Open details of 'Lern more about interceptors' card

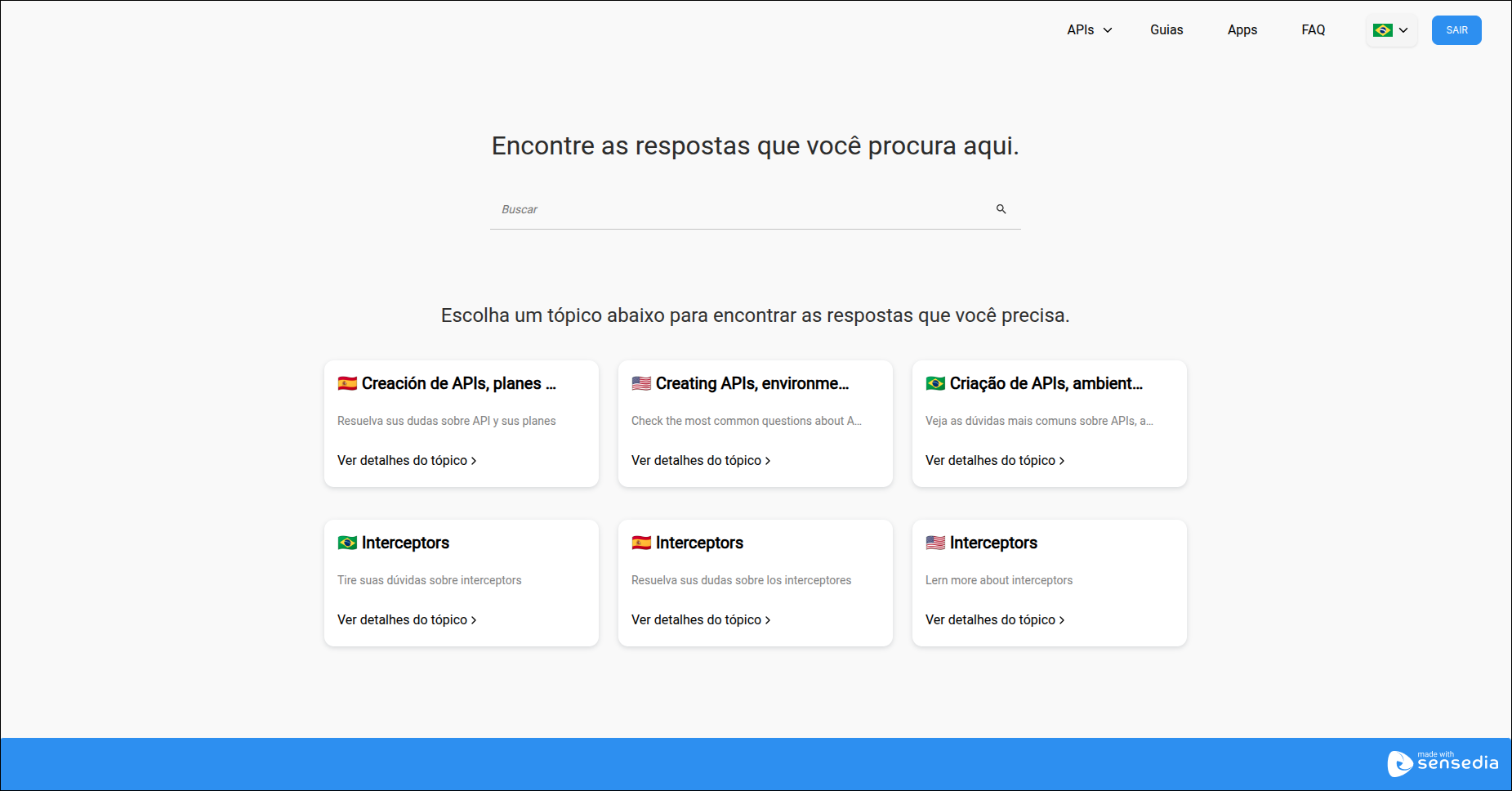pos(994,620)
